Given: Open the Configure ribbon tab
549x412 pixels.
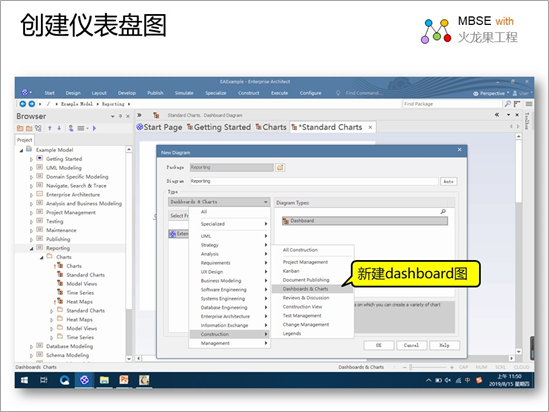Looking at the screenshot, I should [310, 93].
